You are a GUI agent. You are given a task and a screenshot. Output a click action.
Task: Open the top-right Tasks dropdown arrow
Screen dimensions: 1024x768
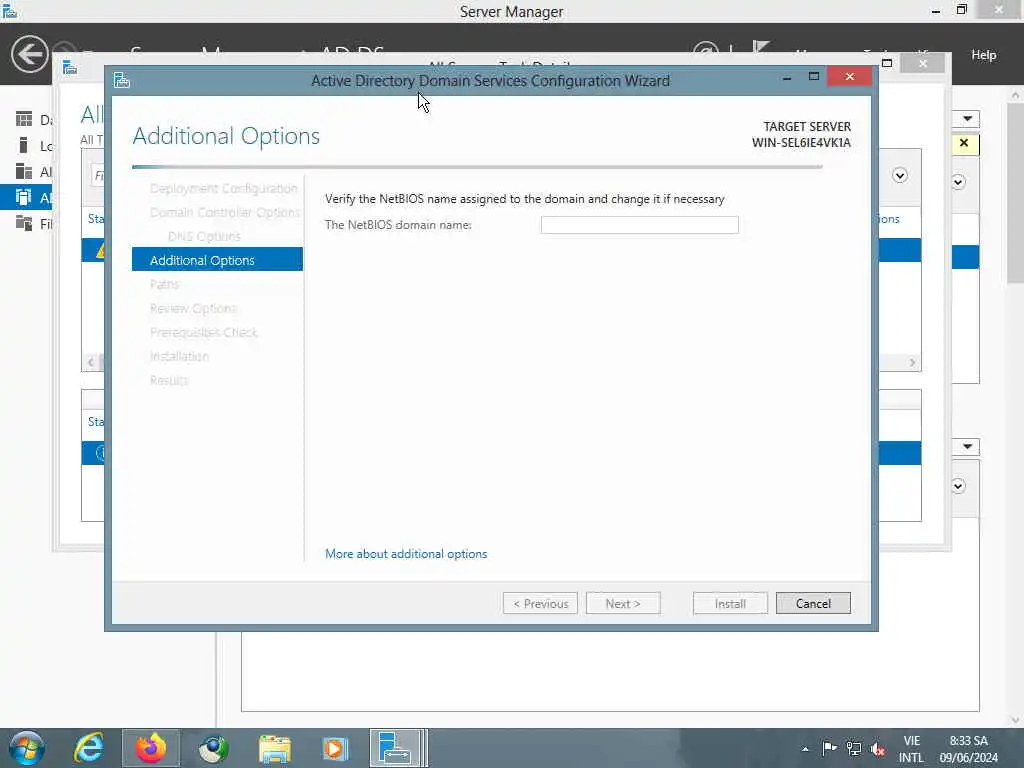(x=967, y=118)
